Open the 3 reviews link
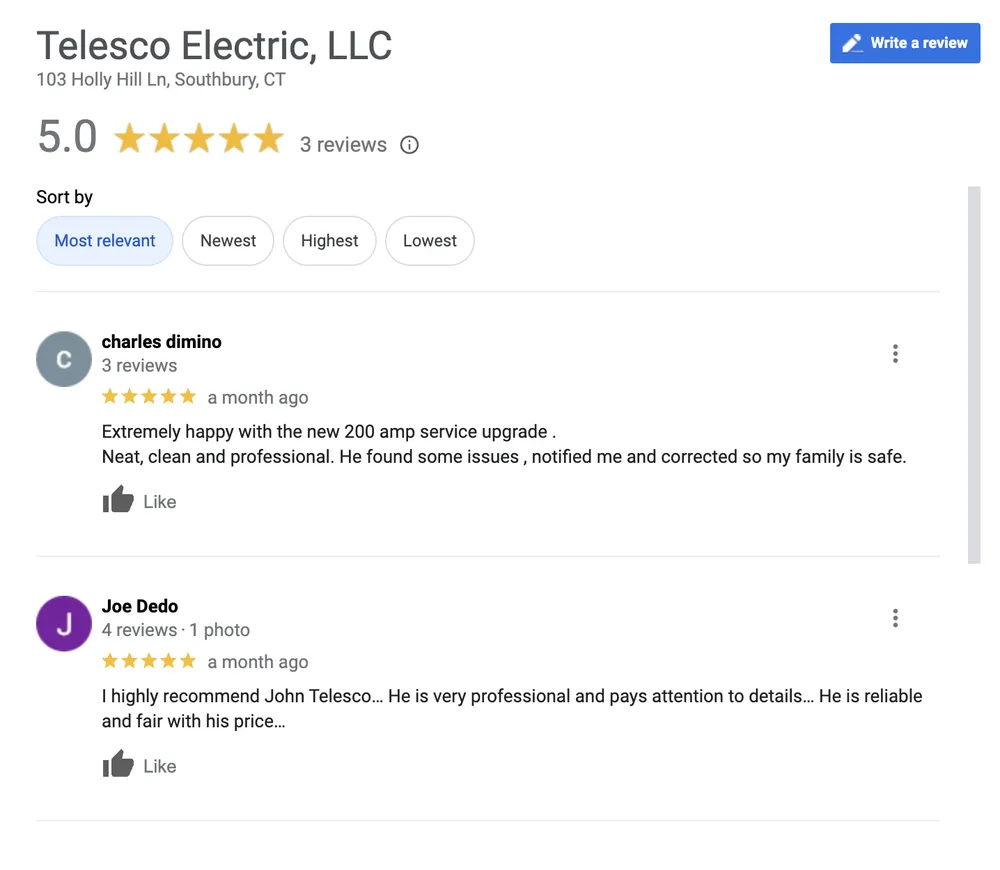 (344, 144)
